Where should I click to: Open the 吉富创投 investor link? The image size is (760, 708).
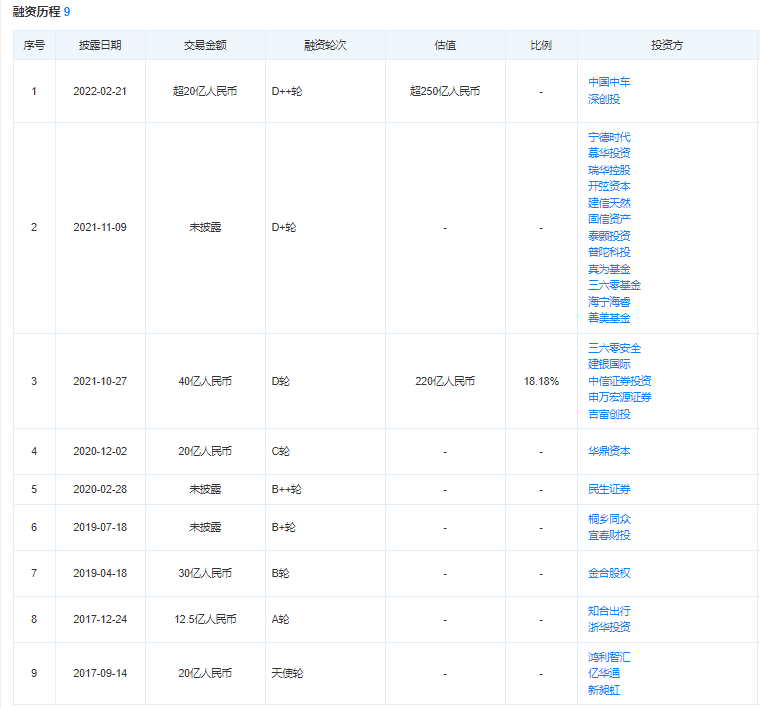click(609, 414)
